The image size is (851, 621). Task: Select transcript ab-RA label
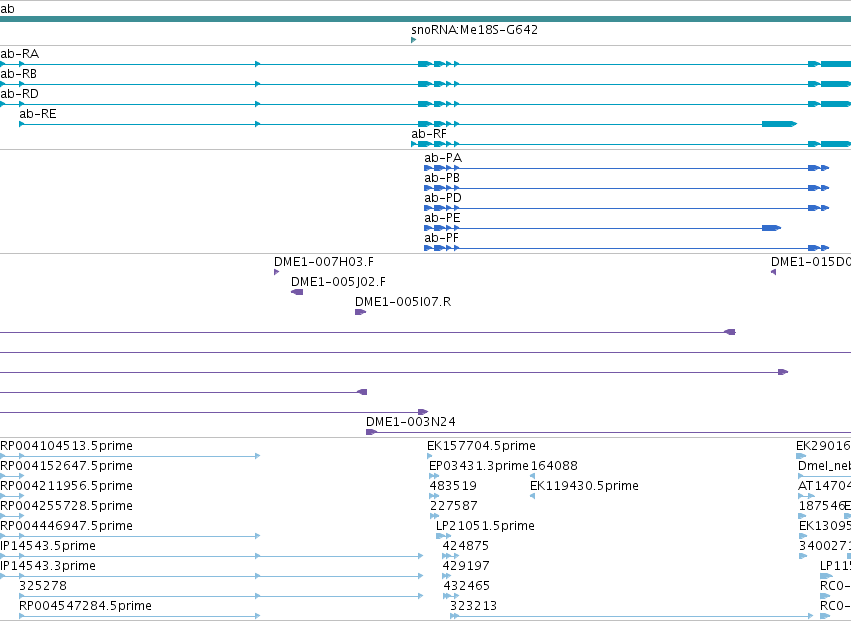[20, 54]
